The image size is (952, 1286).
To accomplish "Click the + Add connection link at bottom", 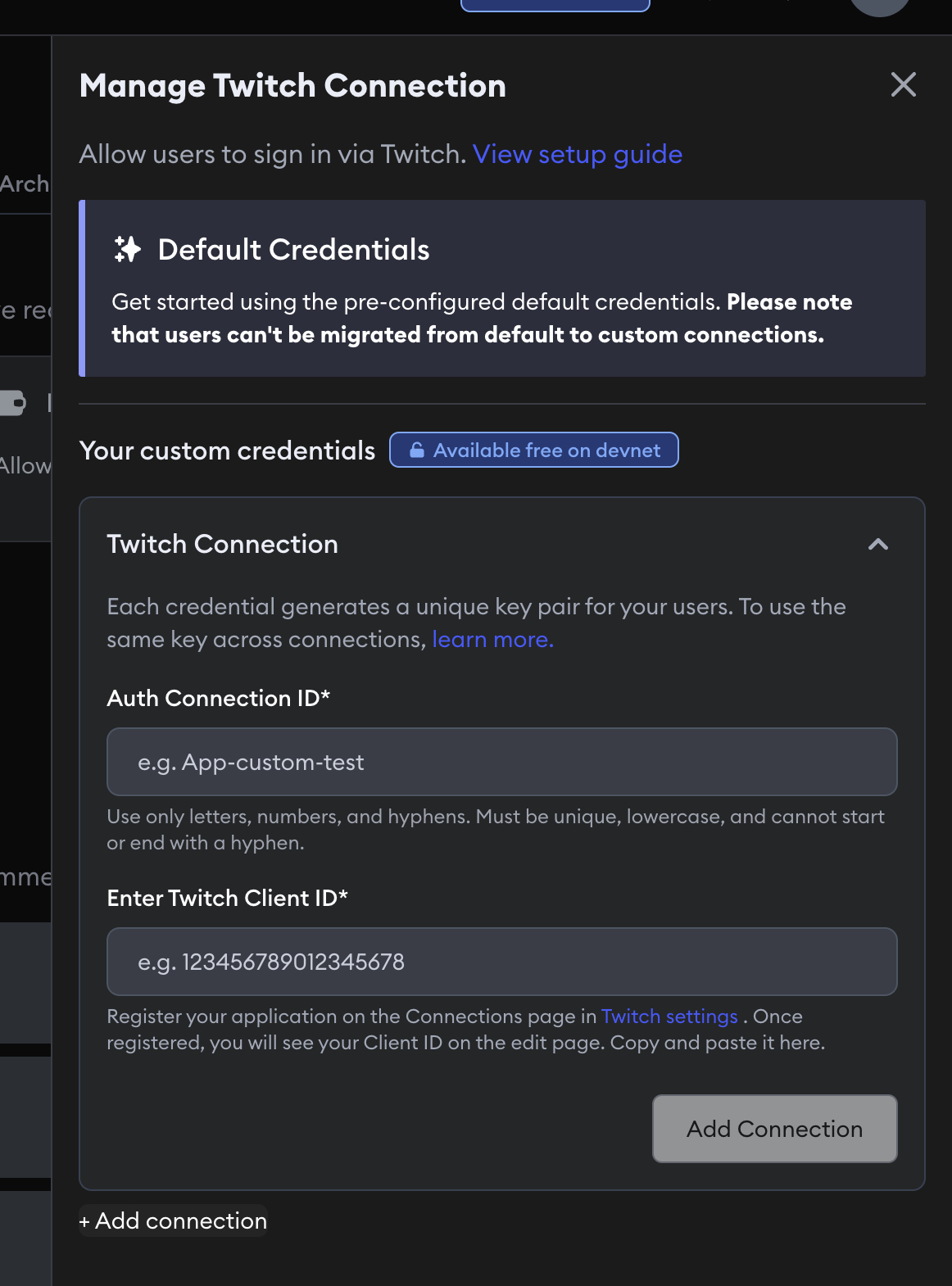I will pyautogui.click(x=173, y=1220).
